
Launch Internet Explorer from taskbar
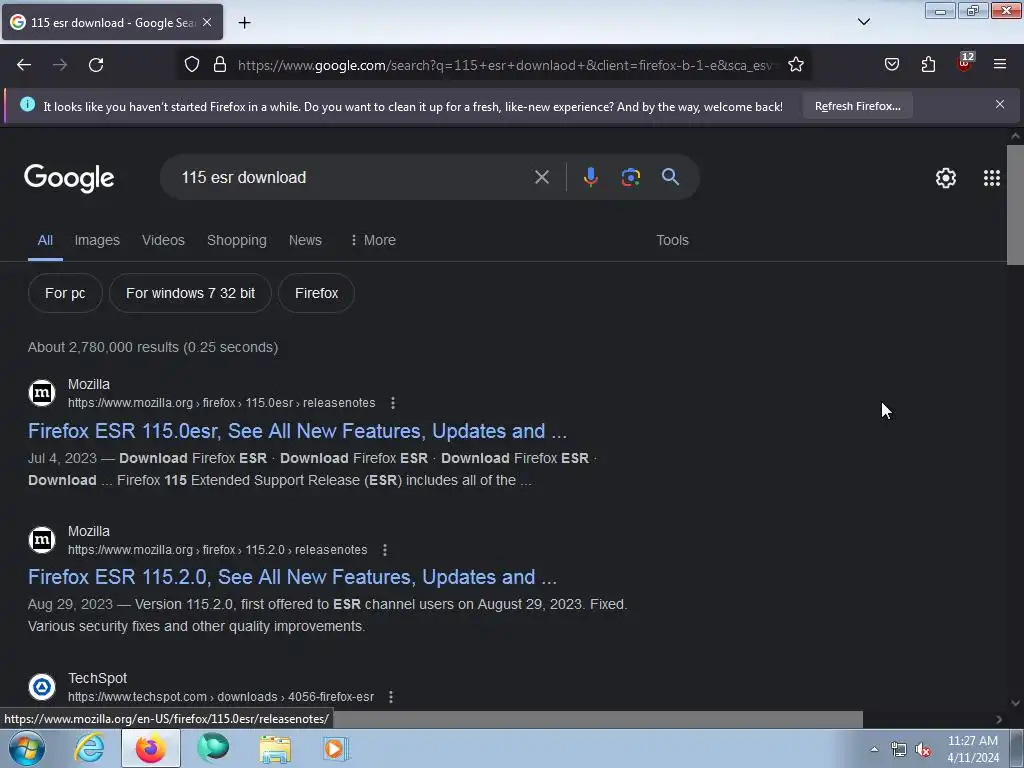pos(89,748)
